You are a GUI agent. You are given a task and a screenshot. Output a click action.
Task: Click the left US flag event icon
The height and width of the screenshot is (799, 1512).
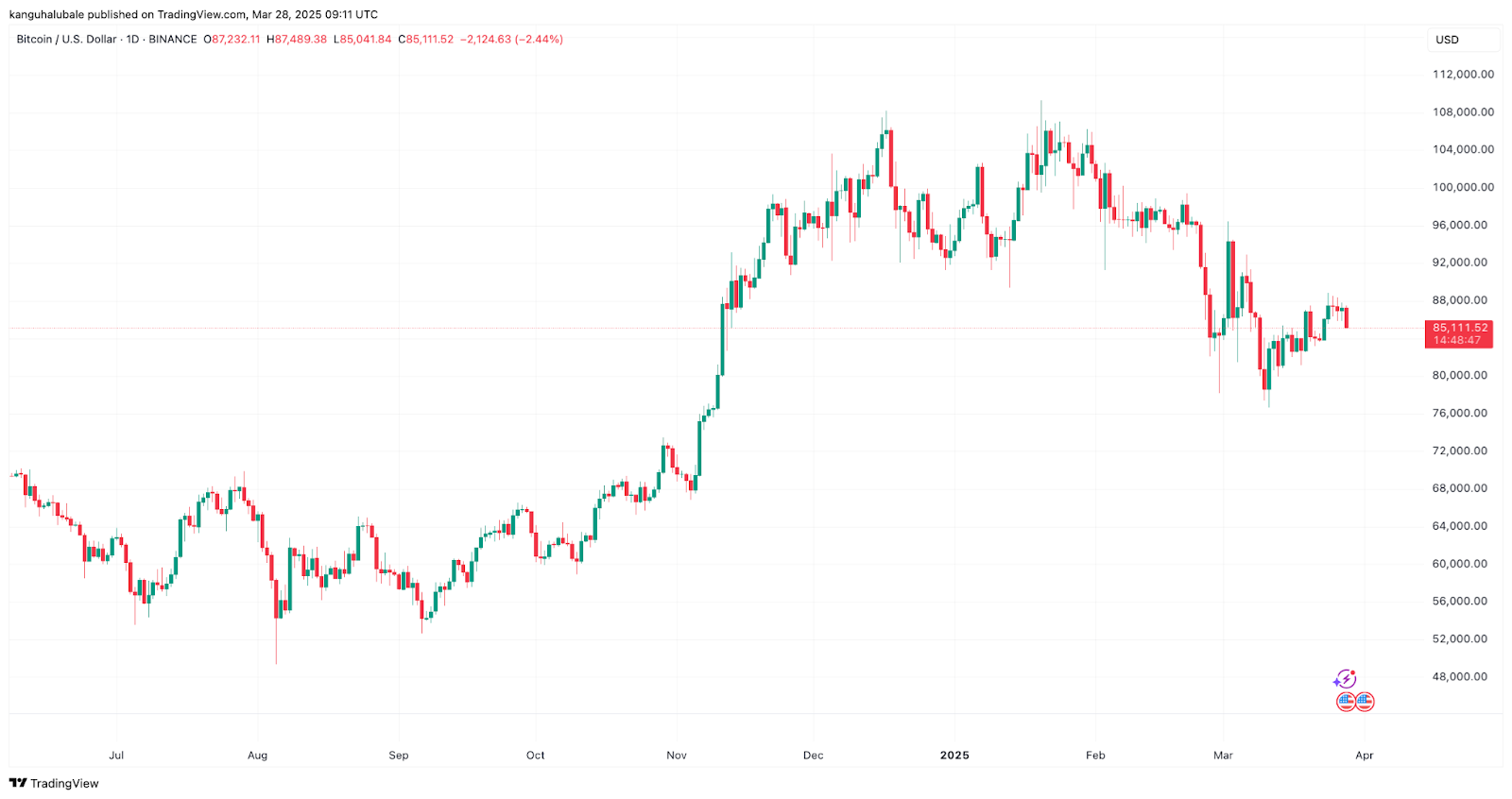point(1347,702)
